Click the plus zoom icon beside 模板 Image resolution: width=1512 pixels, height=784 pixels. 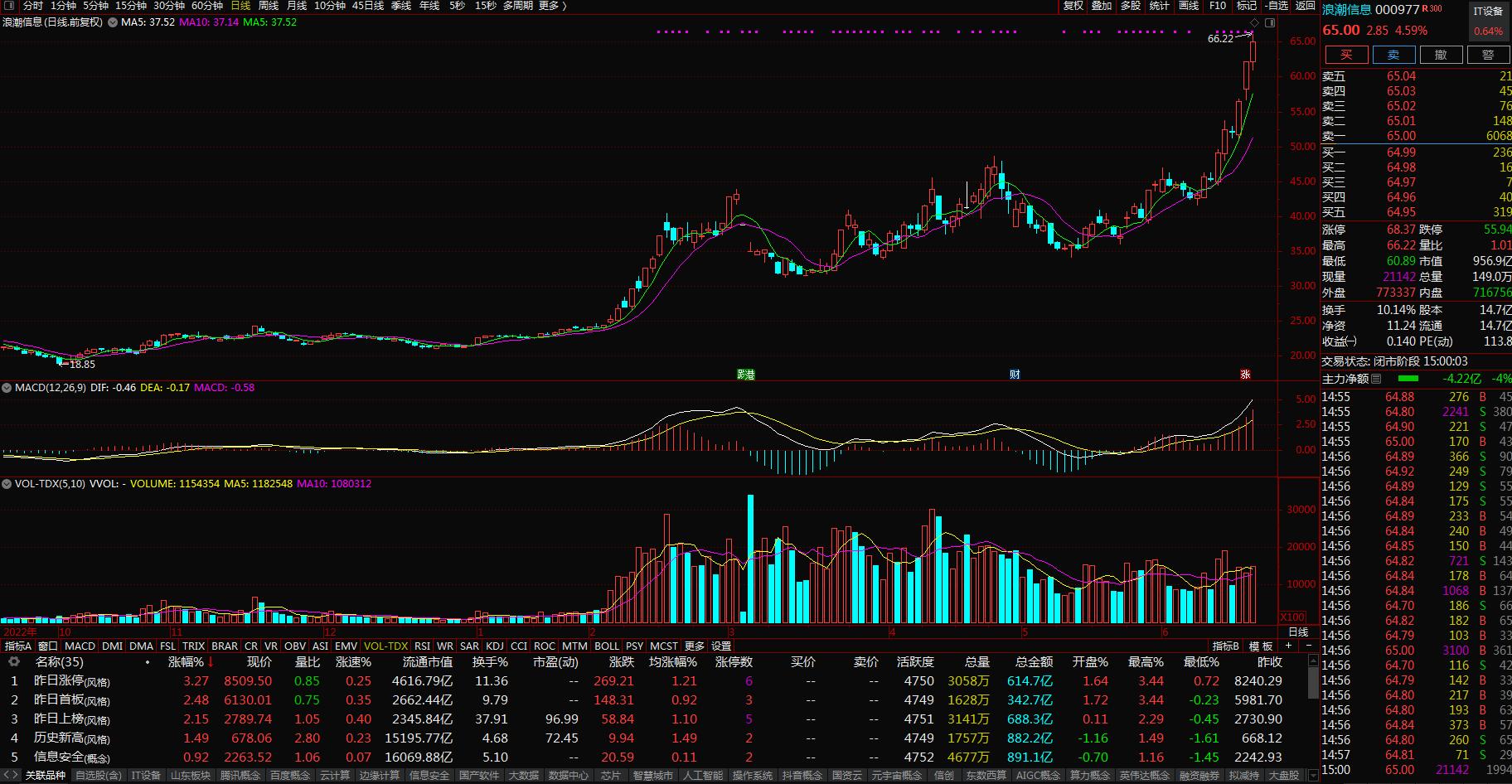click(1288, 646)
